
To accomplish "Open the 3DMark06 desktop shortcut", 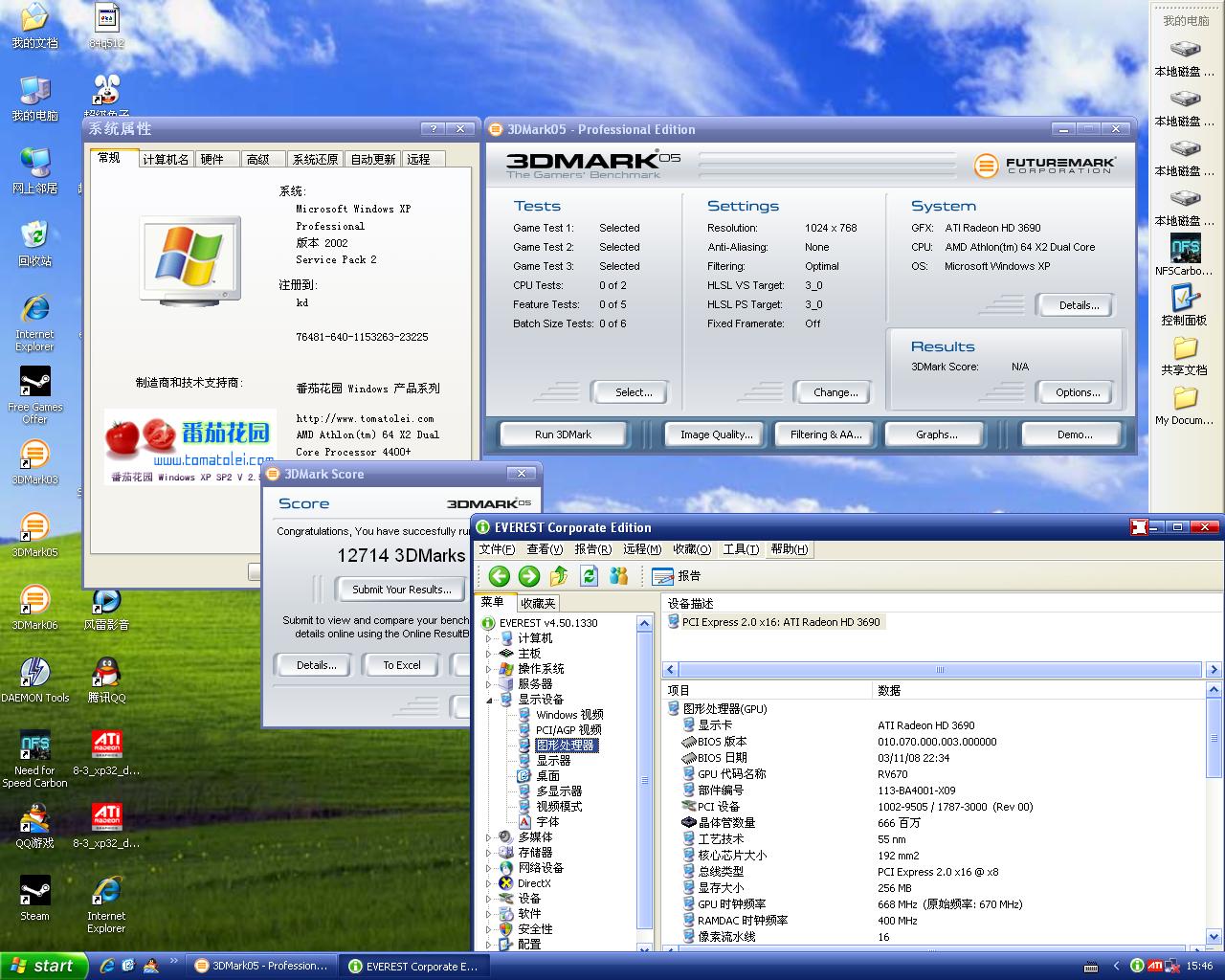I will tap(34, 601).
